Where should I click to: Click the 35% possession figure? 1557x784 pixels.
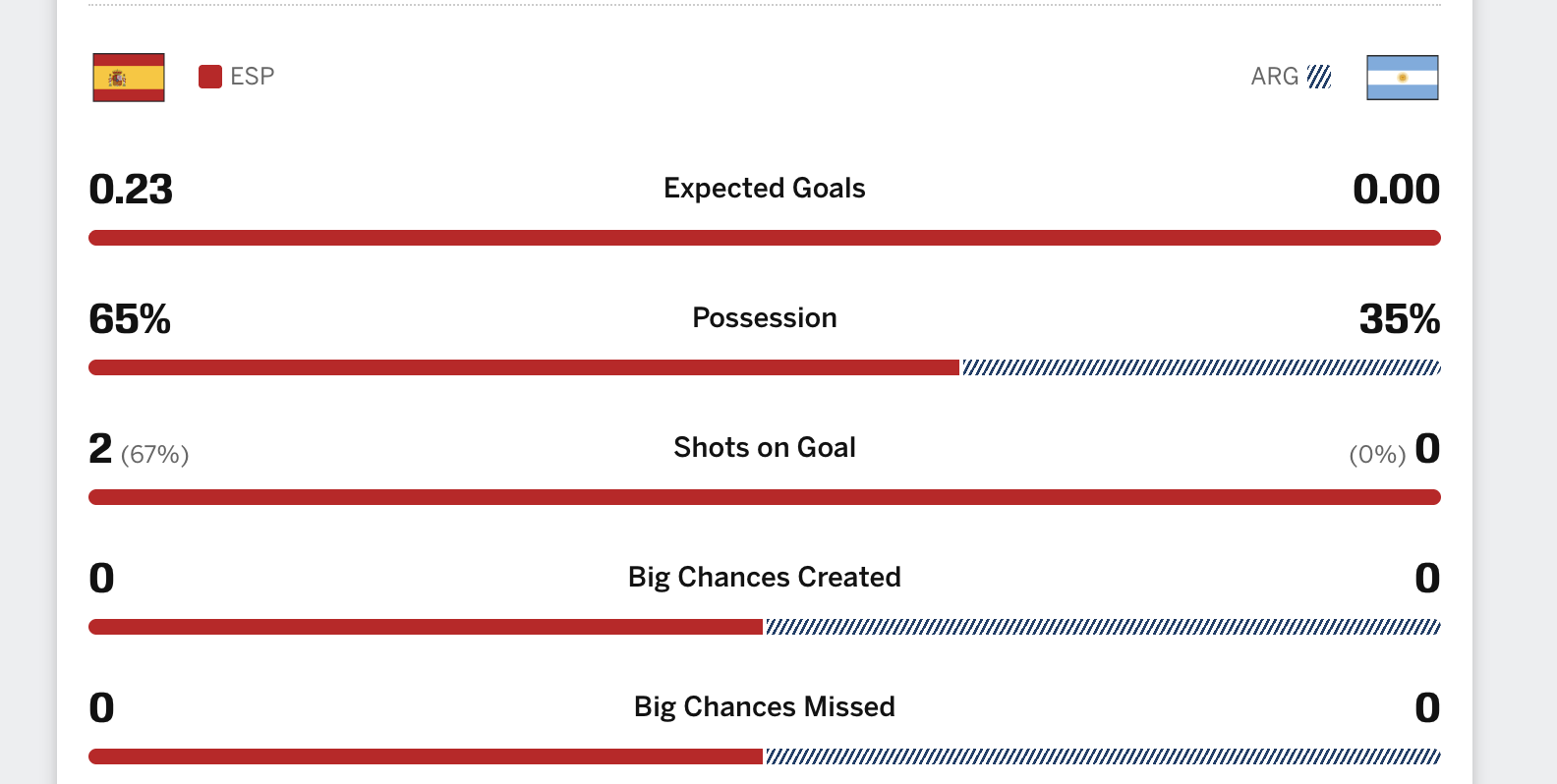coord(1400,318)
